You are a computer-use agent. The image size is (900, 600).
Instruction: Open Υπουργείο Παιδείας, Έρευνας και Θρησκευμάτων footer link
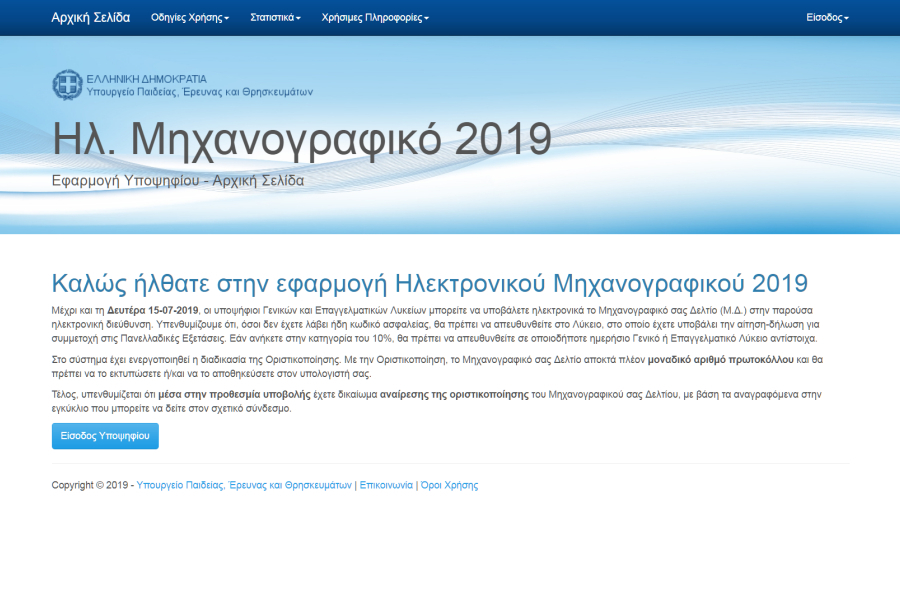[x=244, y=485]
